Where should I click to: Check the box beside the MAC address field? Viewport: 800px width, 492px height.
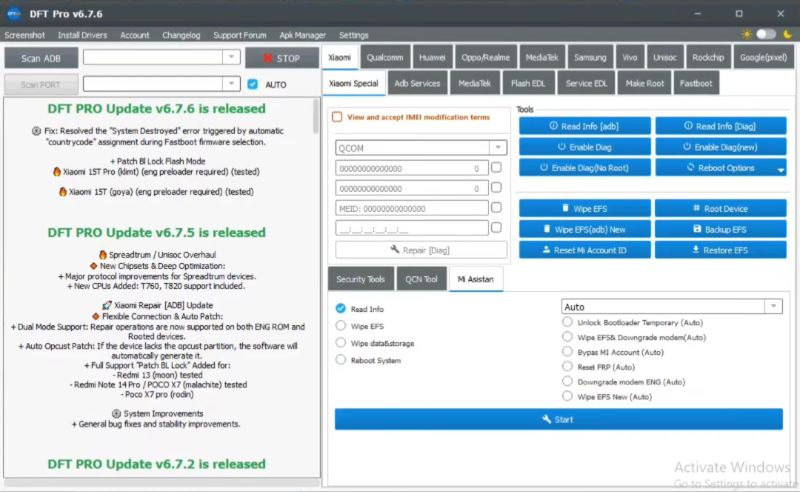click(x=496, y=227)
